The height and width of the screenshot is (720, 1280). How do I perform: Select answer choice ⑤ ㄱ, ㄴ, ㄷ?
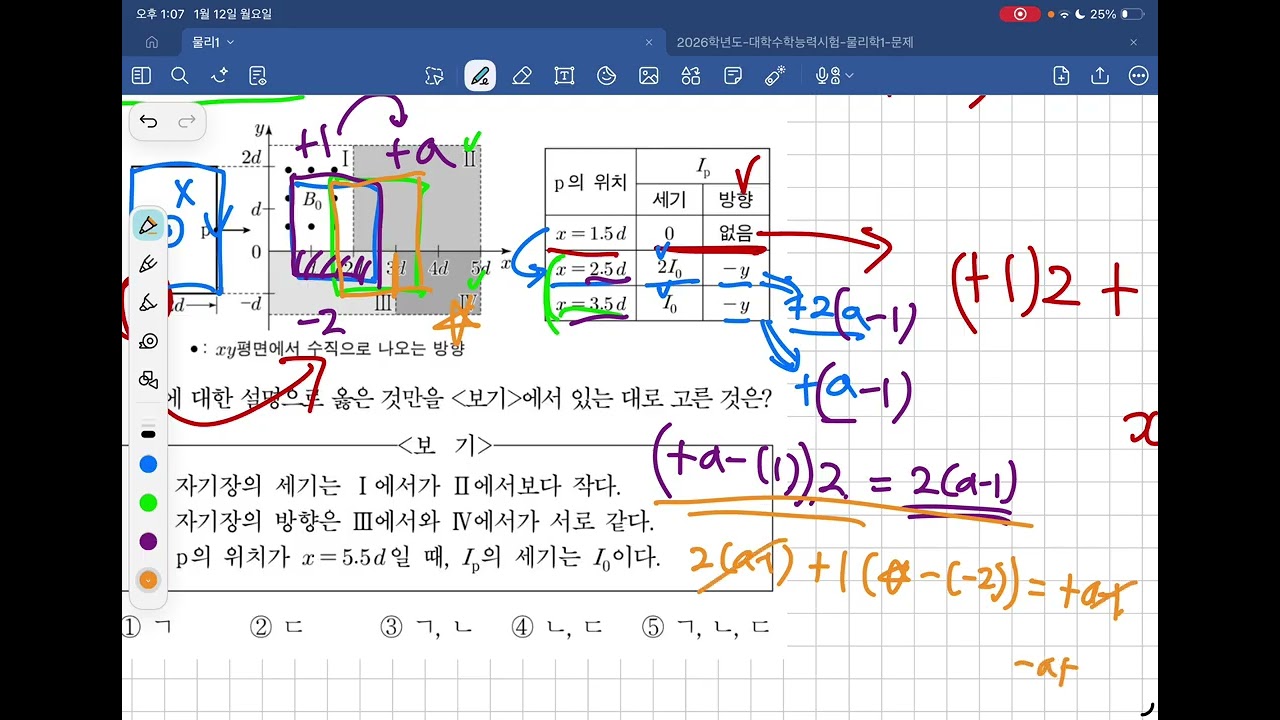pos(707,627)
